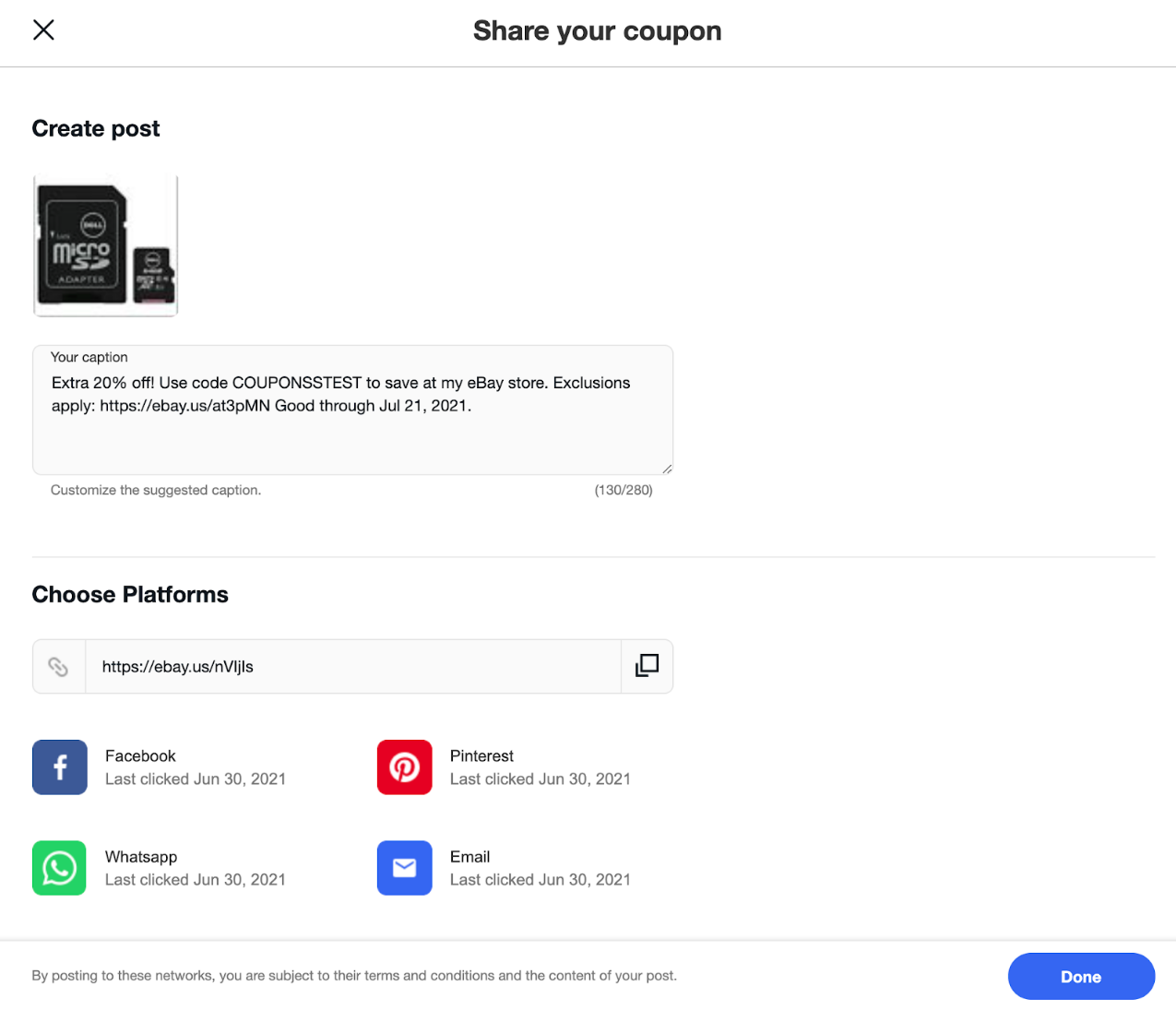
Task: Click inside the Your caption text area
Action: [352, 410]
